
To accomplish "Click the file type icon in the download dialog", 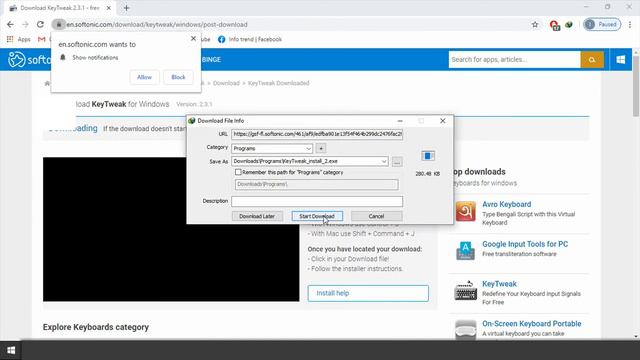I will tap(428, 156).
